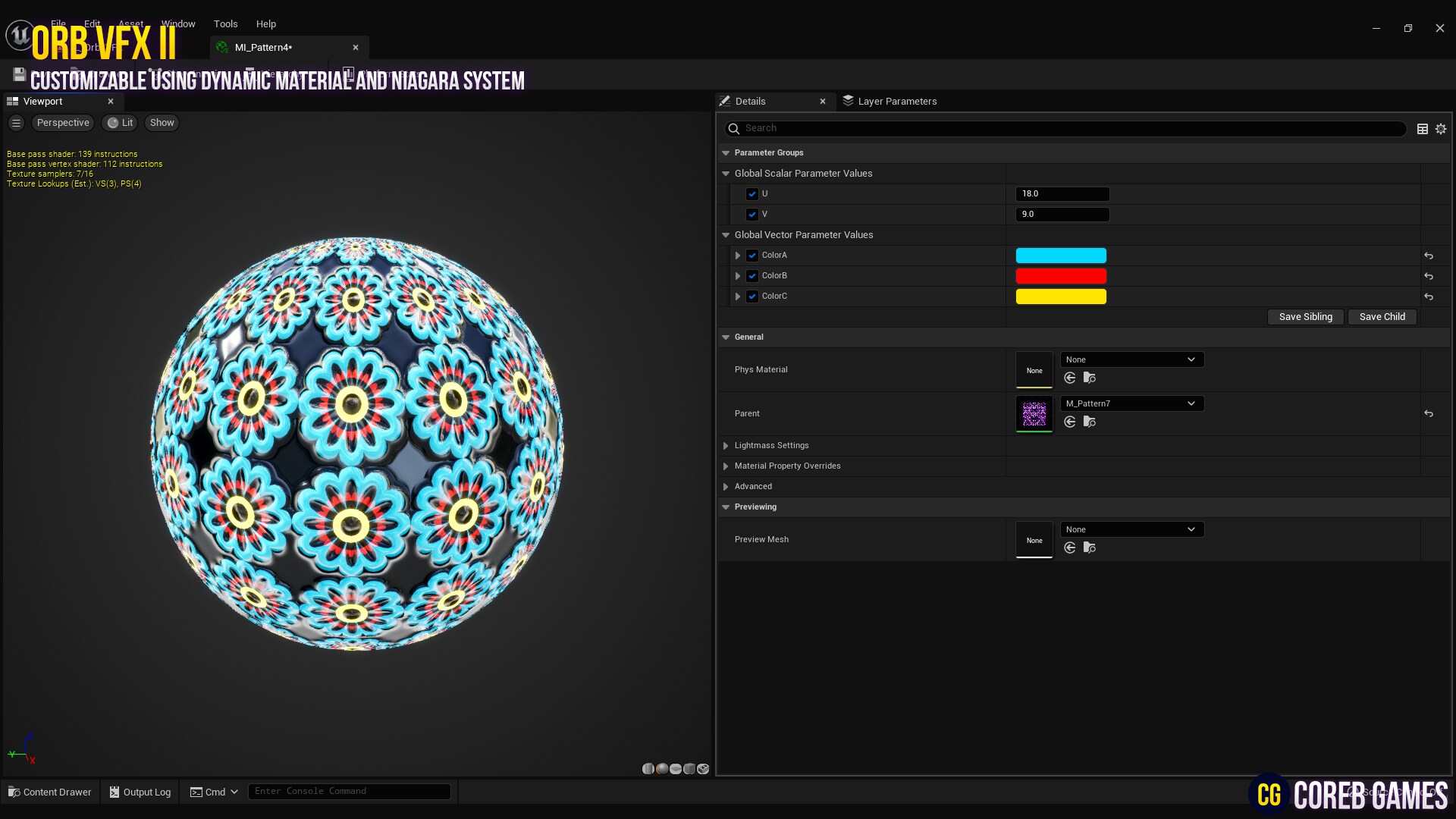
Task: Select the cube preview mesh shape
Action: tap(689, 768)
